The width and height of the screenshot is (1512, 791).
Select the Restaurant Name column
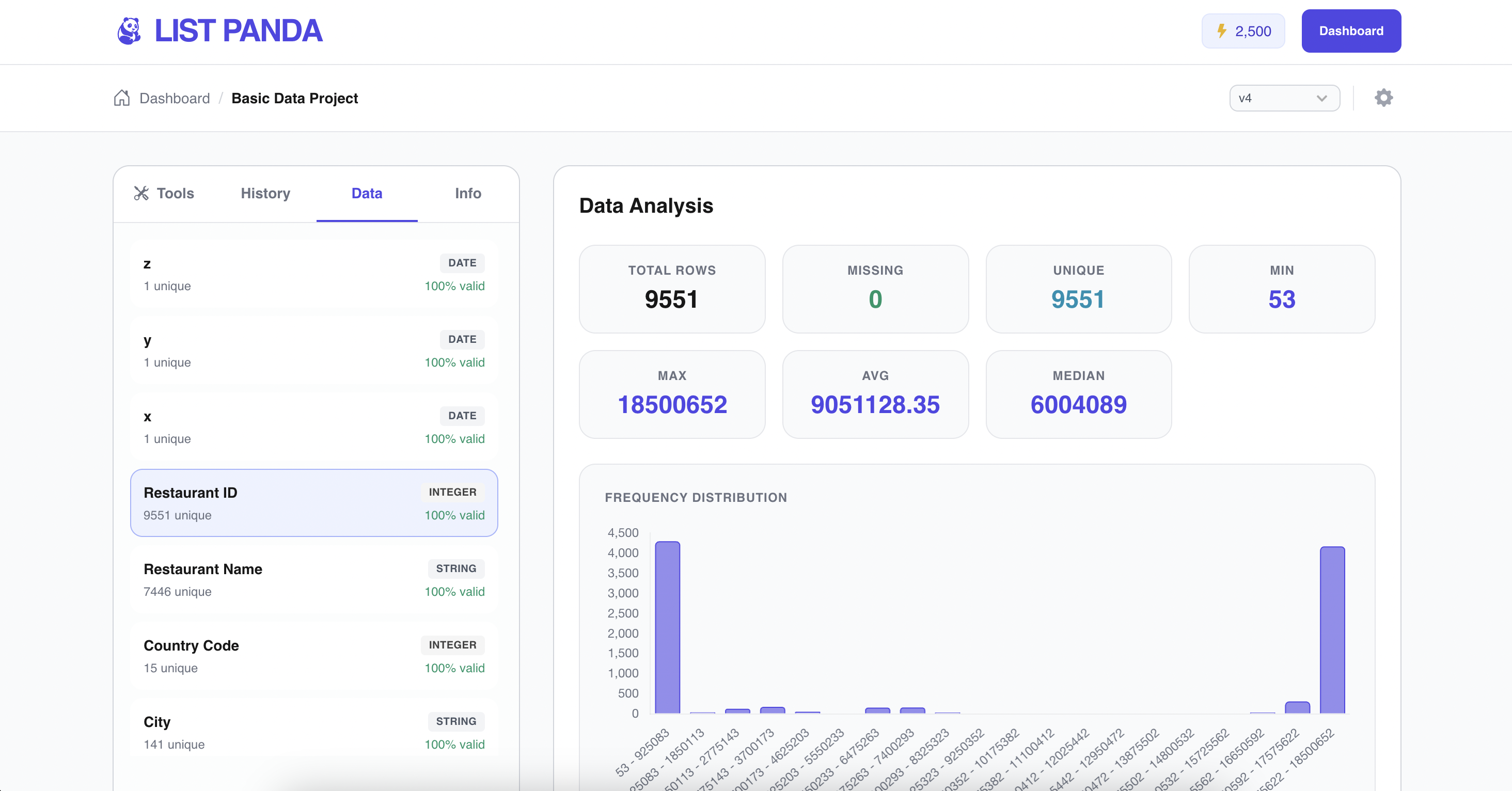[x=313, y=580]
